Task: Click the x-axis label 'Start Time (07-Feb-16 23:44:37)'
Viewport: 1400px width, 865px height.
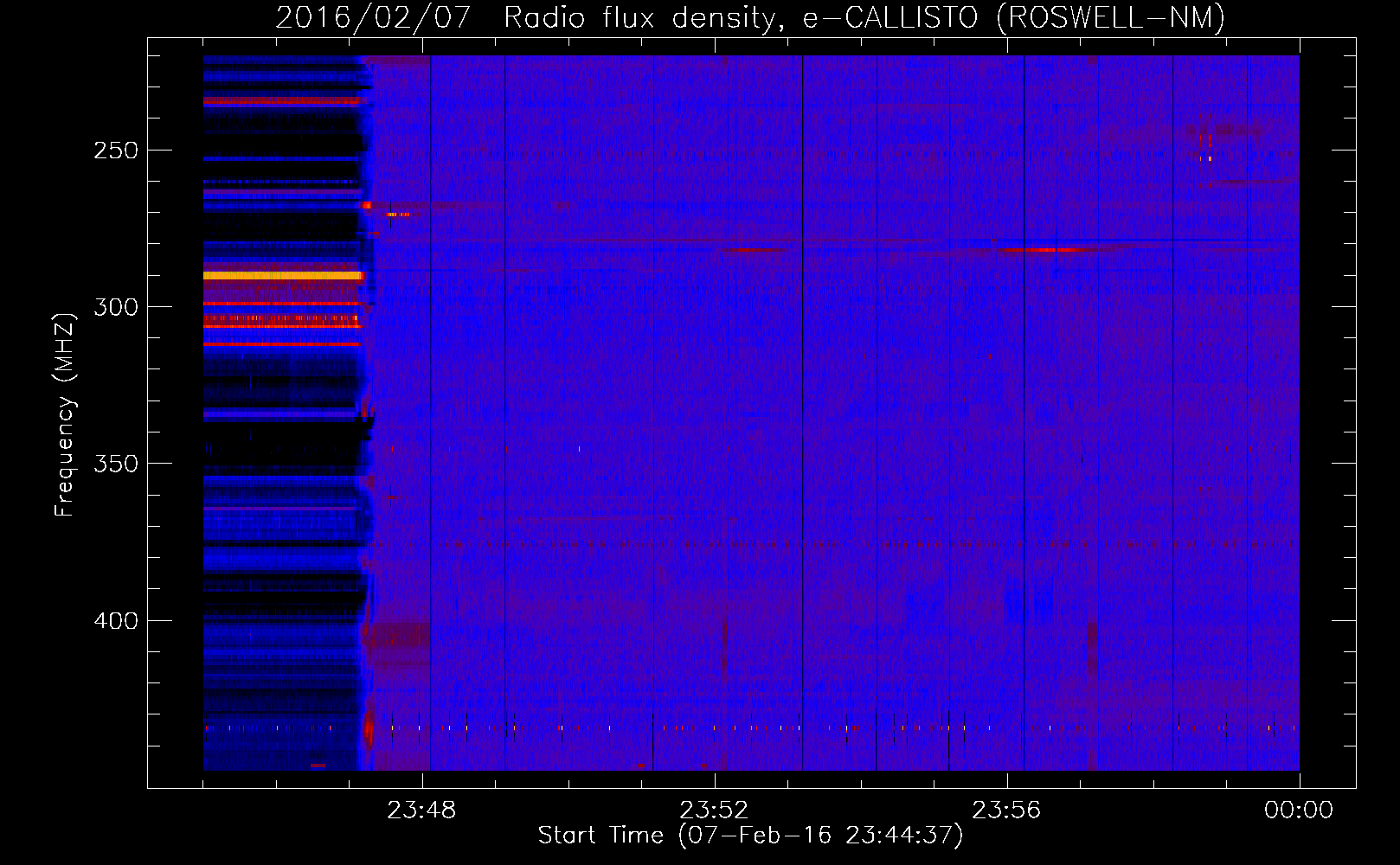Action: (x=750, y=836)
